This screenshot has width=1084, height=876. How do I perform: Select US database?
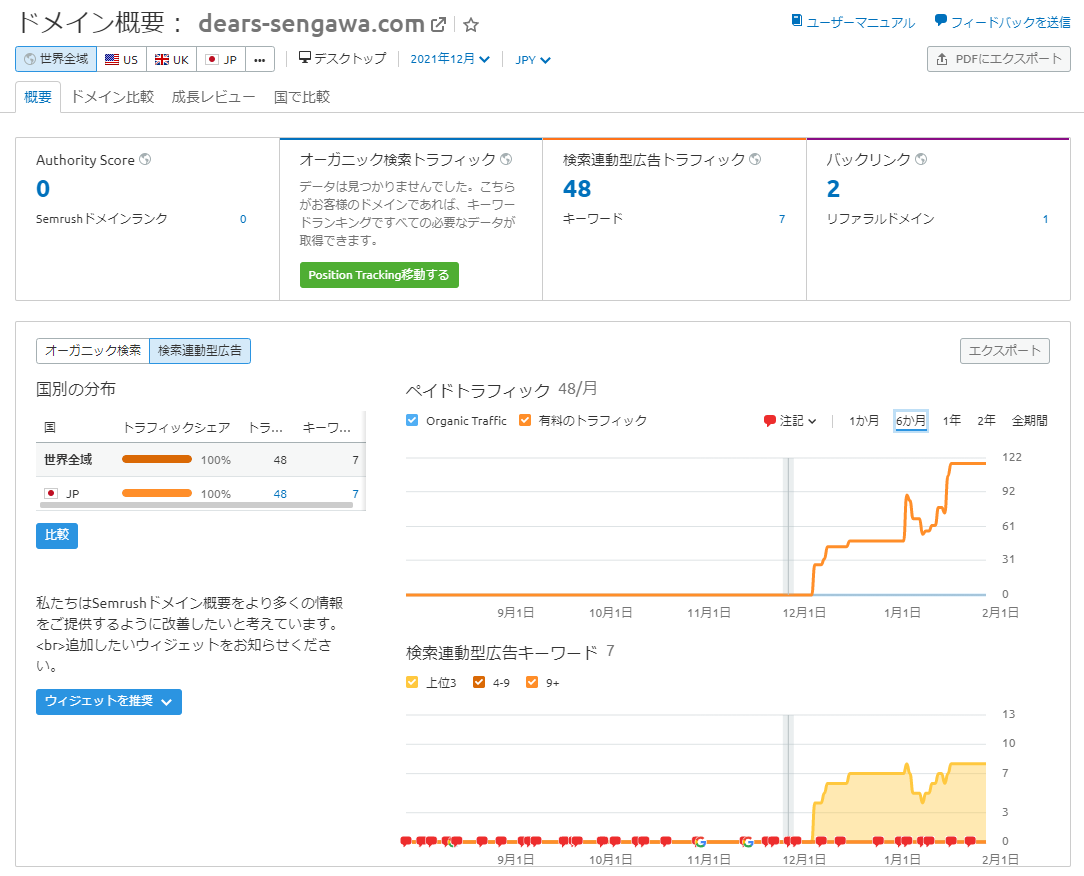point(122,59)
